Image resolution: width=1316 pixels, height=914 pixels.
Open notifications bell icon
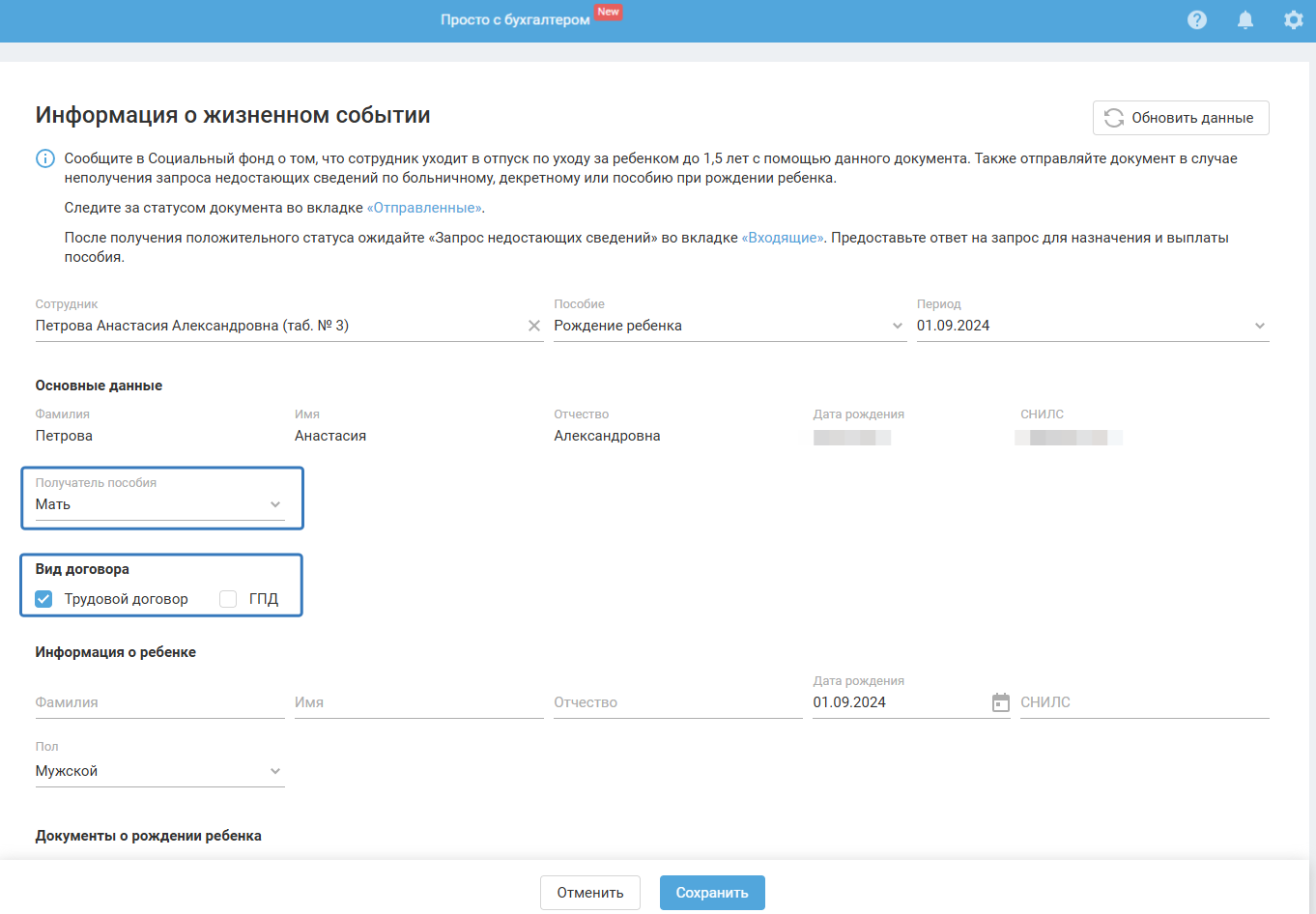(1245, 19)
